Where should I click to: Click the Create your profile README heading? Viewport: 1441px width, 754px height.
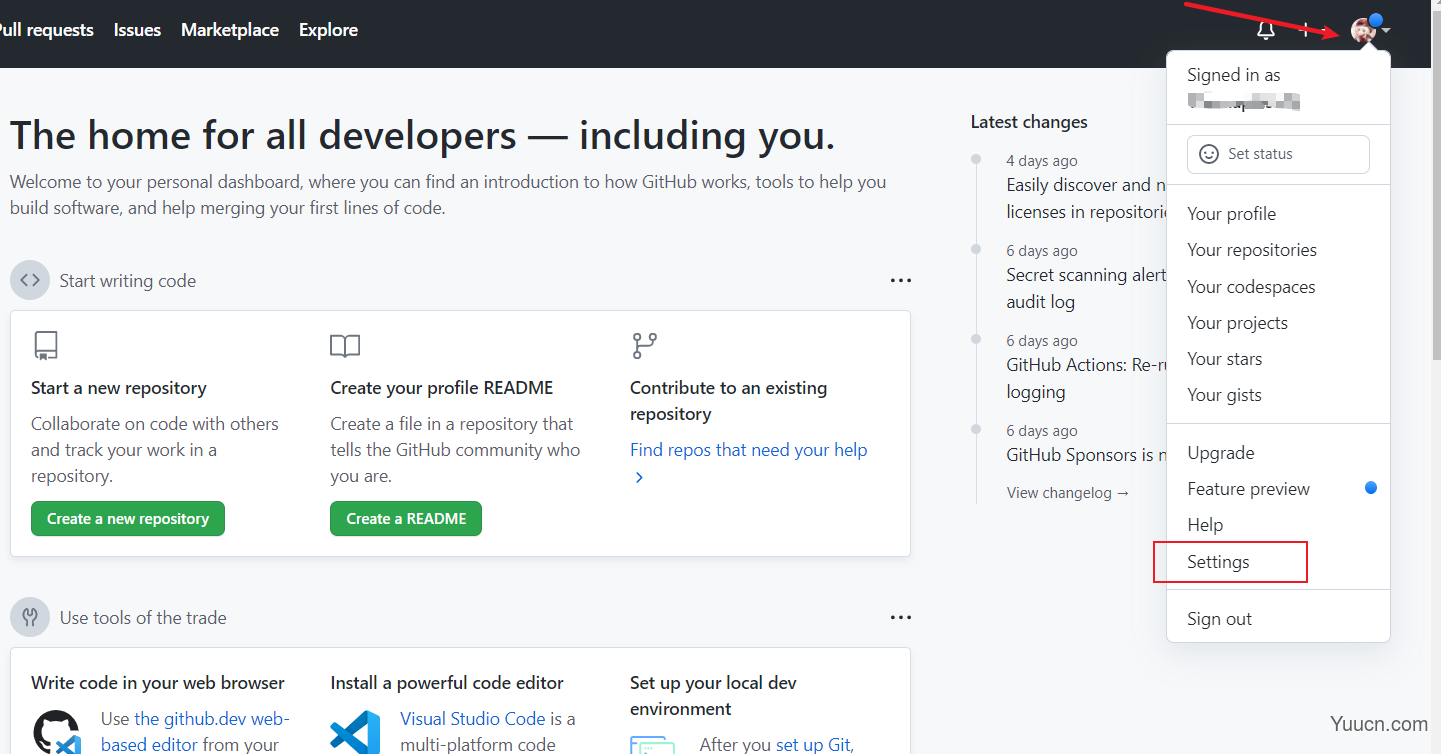pos(442,388)
